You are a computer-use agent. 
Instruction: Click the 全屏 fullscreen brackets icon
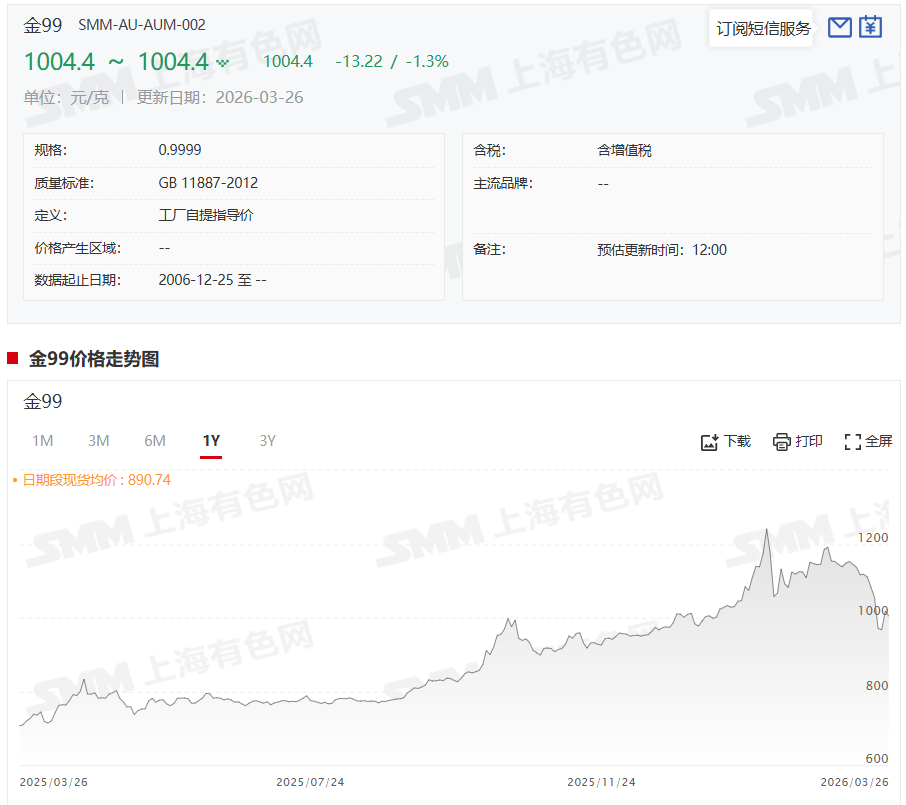(853, 442)
